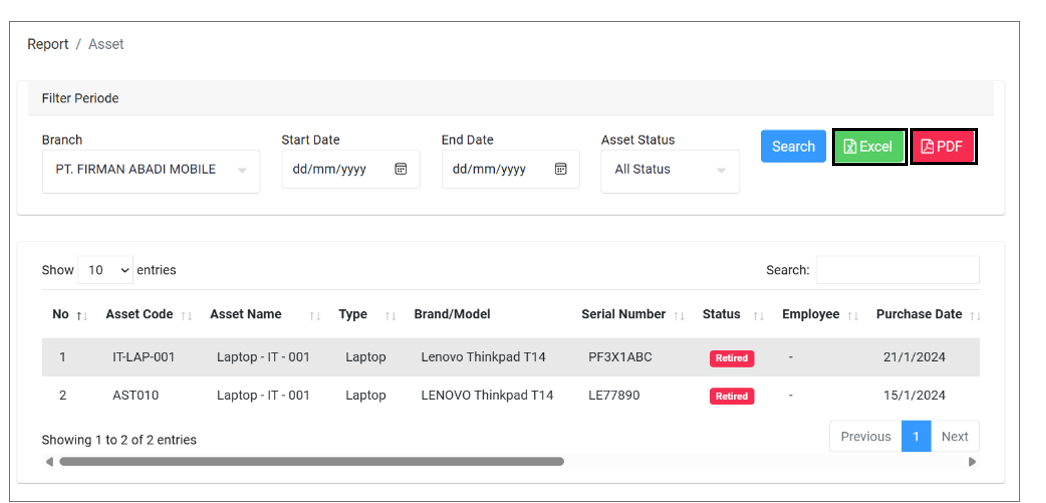Image resolution: width=1046 pixels, height=503 pixels.
Task: Sort by Status column arrows
Action: tap(758, 315)
